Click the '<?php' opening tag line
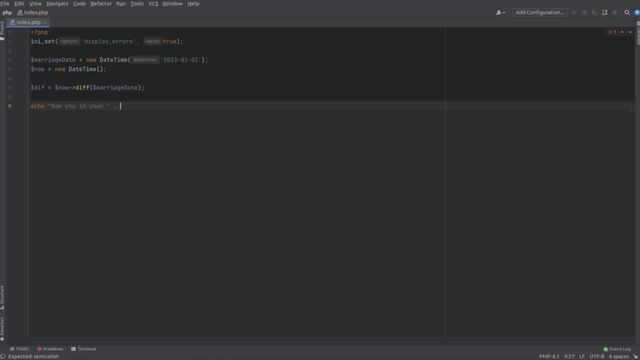This screenshot has height=360, width=640. coord(39,32)
